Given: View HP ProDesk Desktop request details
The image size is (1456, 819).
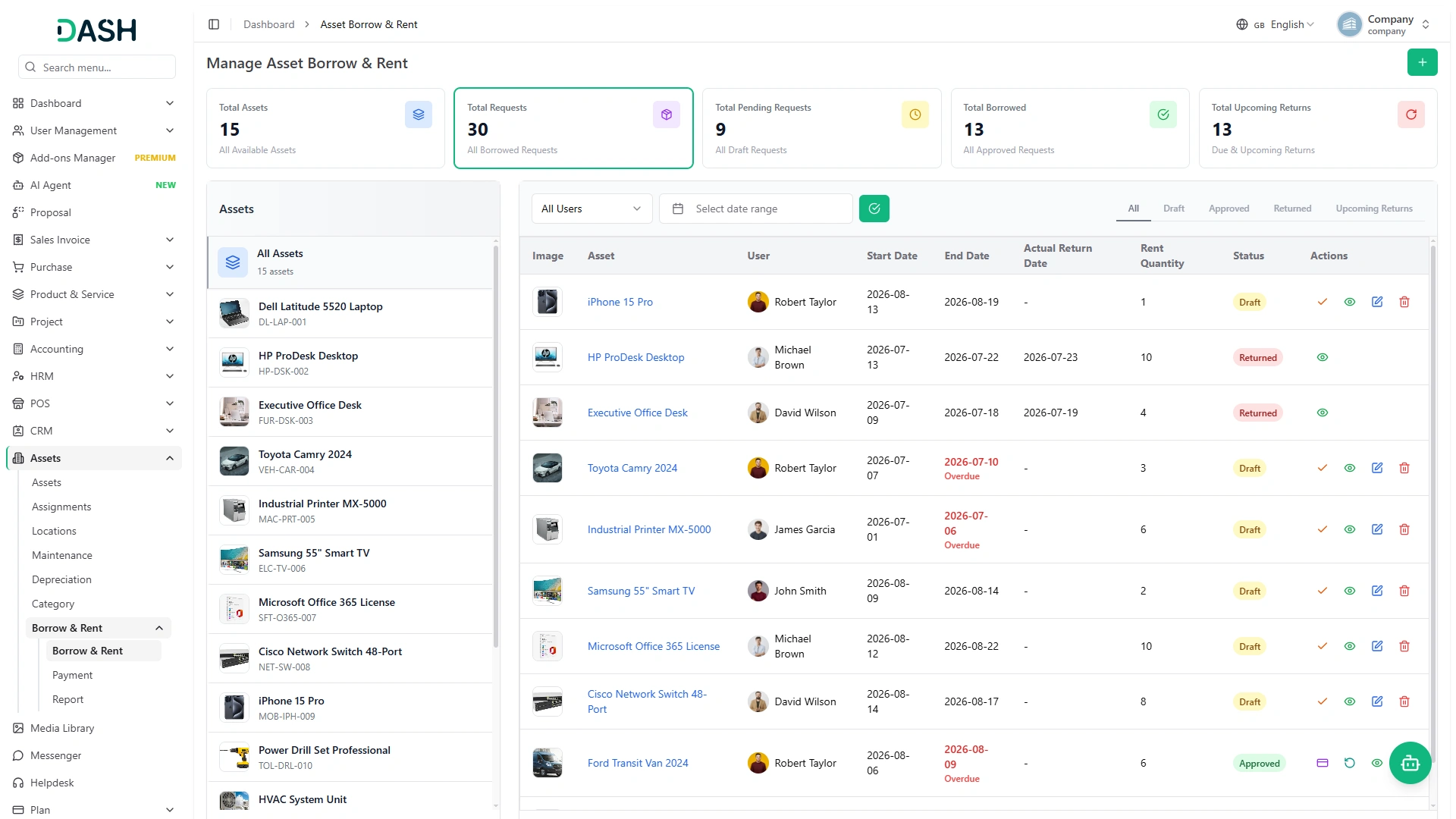Looking at the screenshot, I should pos(1322,357).
